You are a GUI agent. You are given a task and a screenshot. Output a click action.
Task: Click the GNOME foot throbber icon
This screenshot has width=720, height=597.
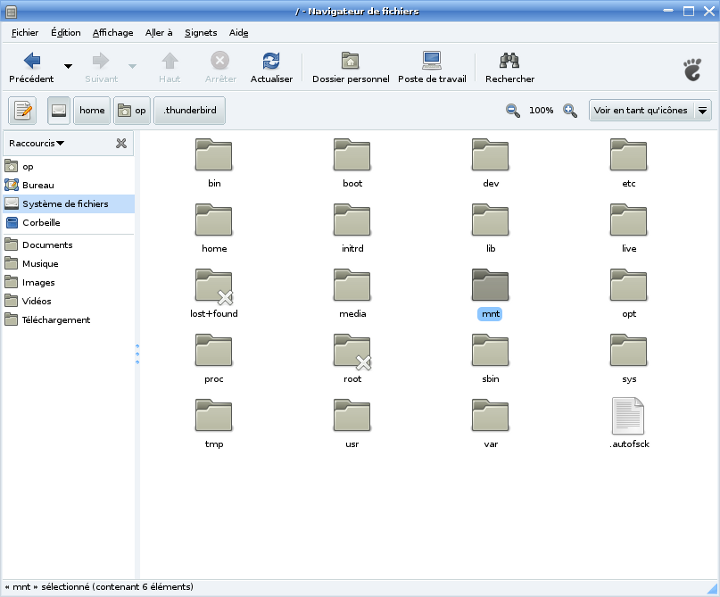click(692, 69)
